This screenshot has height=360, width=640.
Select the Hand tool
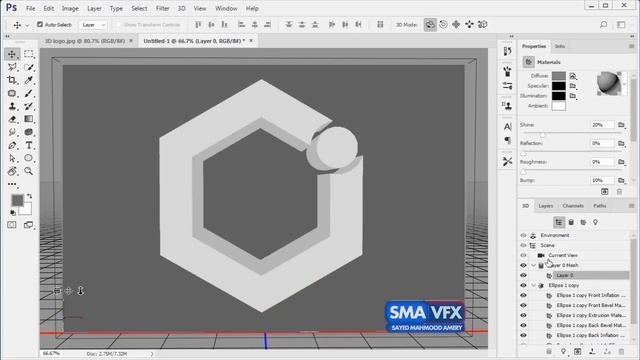click(12, 171)
